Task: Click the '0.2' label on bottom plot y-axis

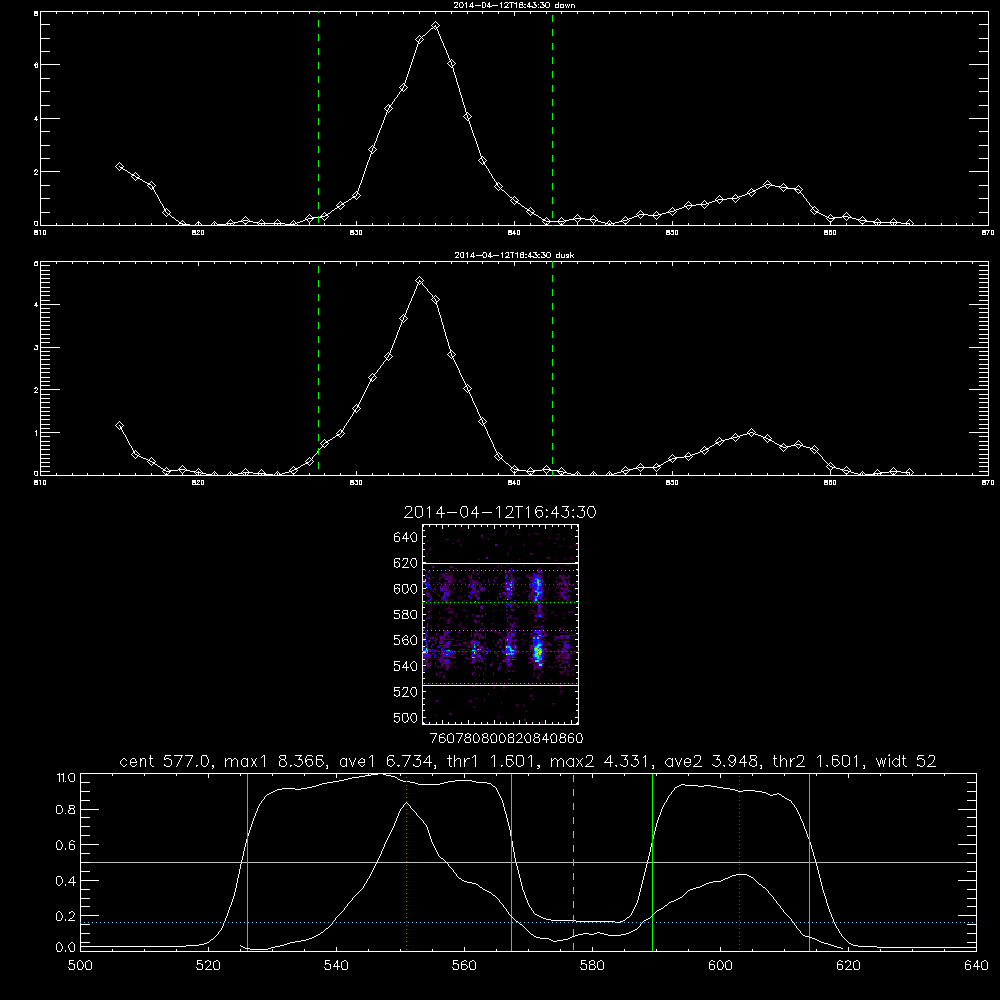Action: click(66, 916)
